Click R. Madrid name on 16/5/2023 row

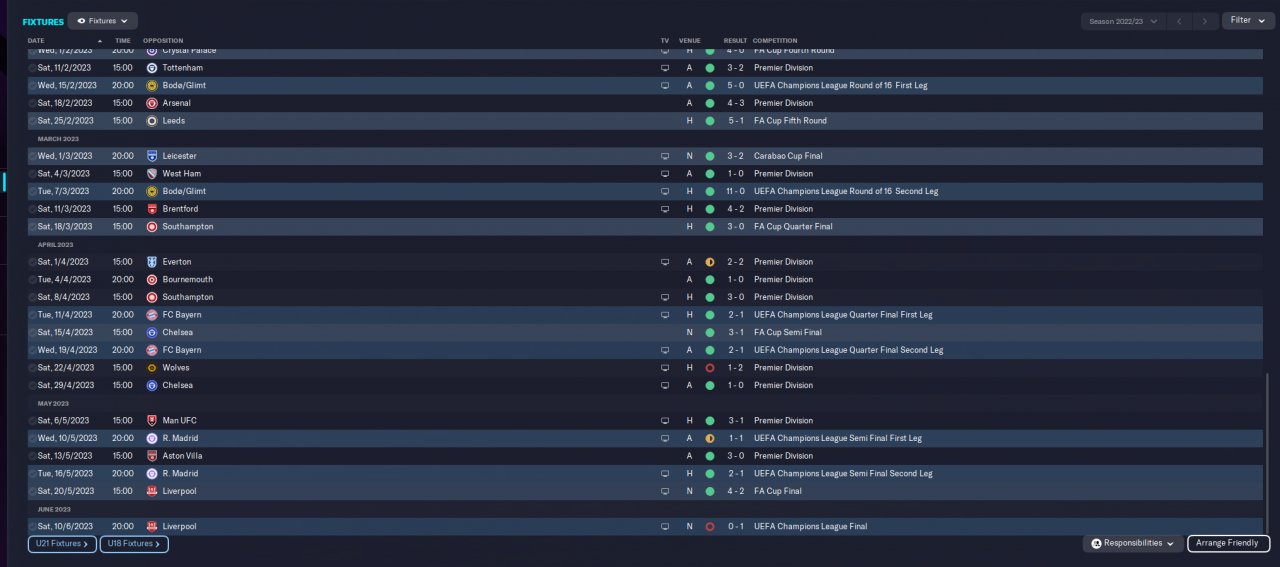click(179, 474)
